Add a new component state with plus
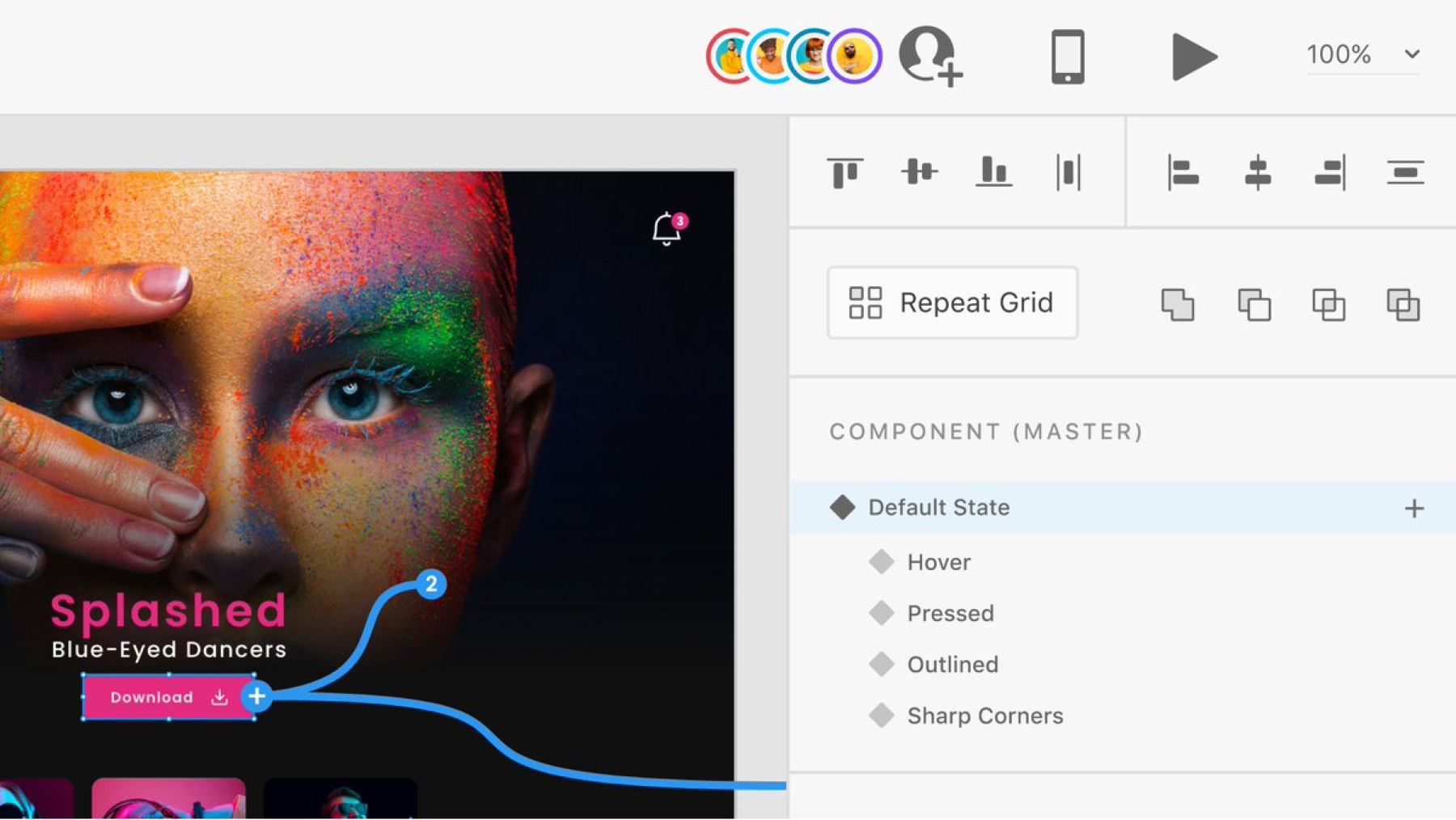This screenshot has height=820, width=1456. coord(1414,509)
